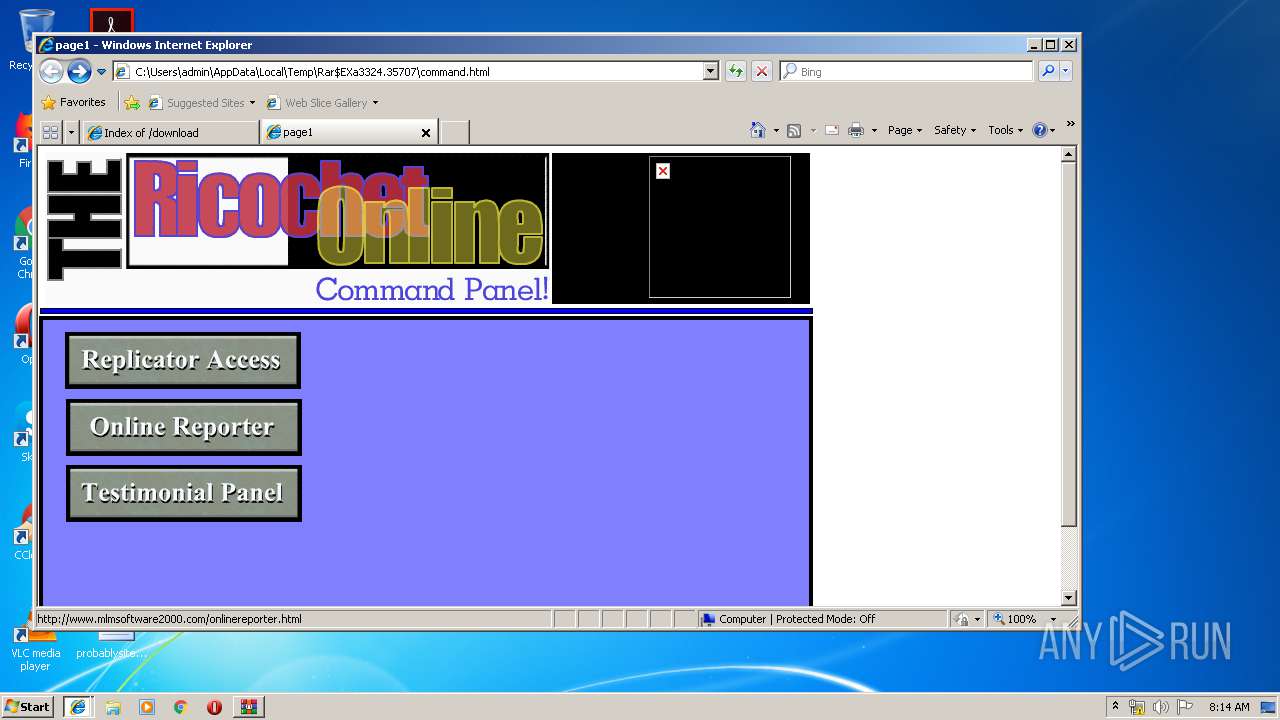Open Windows Explorer folder taskbar icon

[112, 706]
